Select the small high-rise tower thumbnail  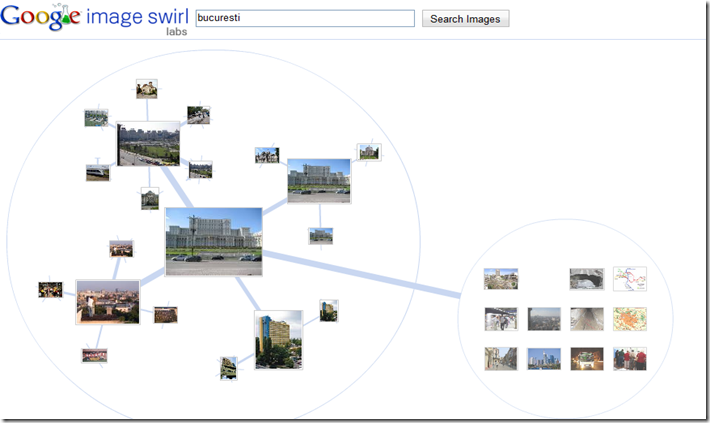[329, 311]
